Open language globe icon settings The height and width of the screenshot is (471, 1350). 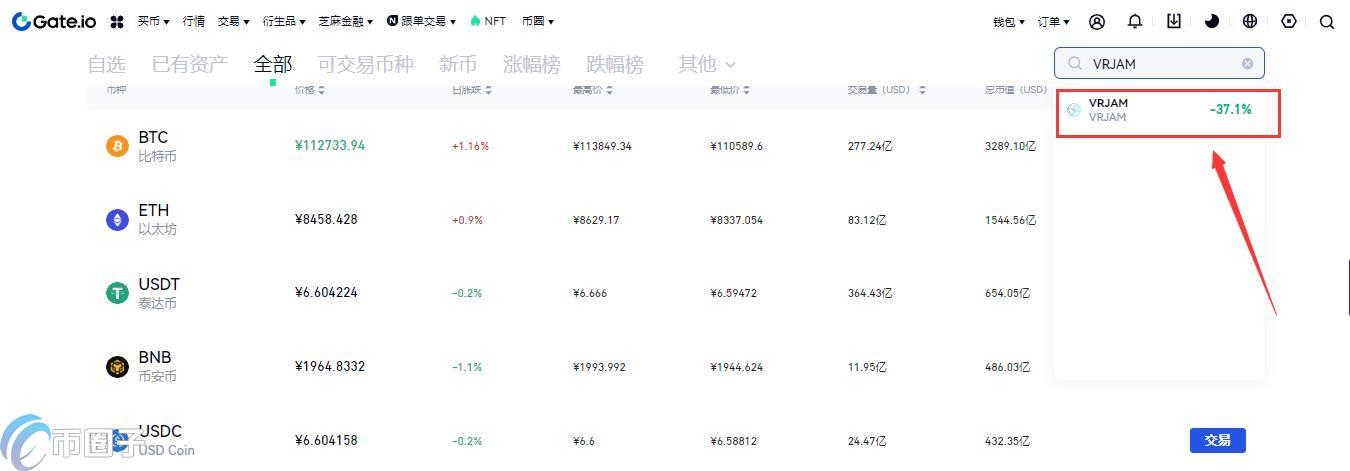point(1250,21)
